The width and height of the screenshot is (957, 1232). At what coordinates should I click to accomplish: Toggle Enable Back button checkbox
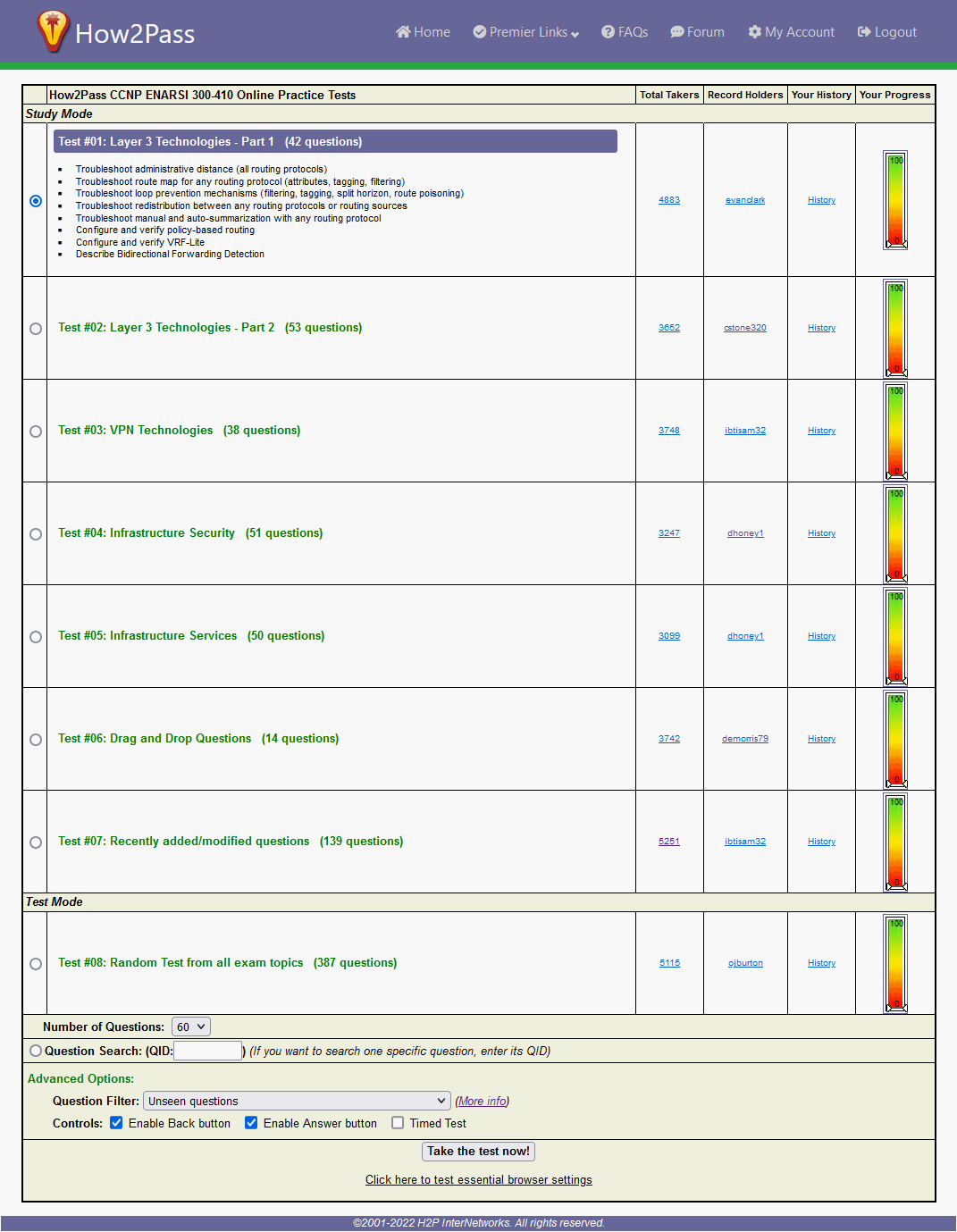pyautogui.click(x=116, y=1123)
